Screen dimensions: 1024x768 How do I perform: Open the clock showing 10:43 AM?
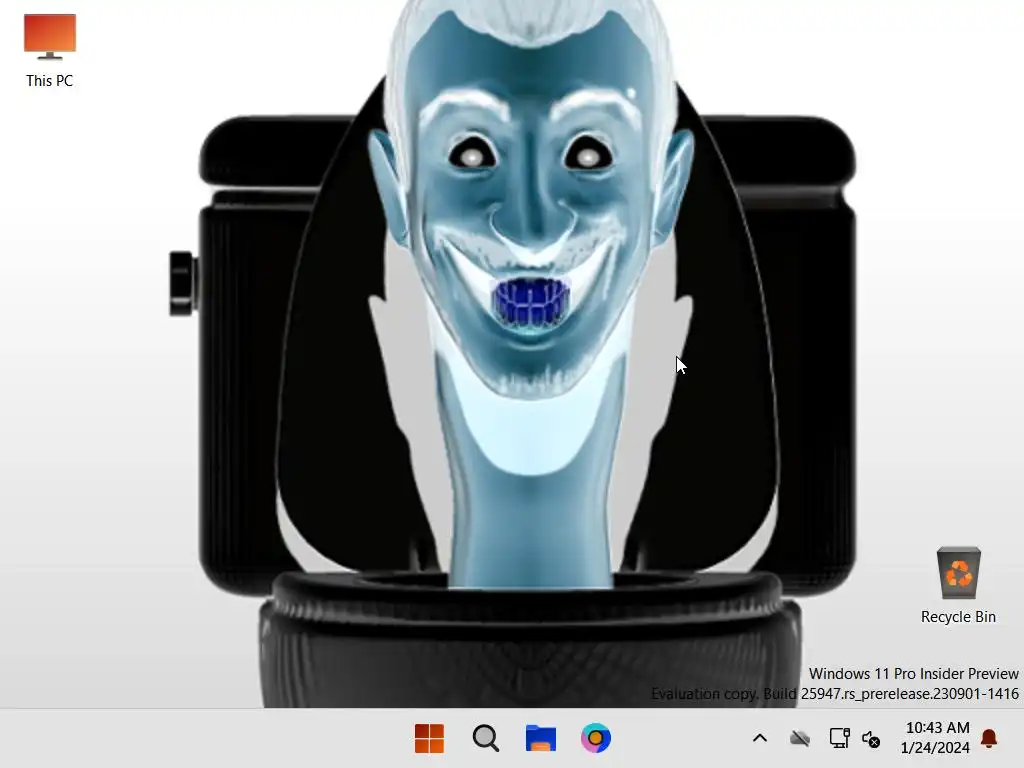click(x=937, y=728)
